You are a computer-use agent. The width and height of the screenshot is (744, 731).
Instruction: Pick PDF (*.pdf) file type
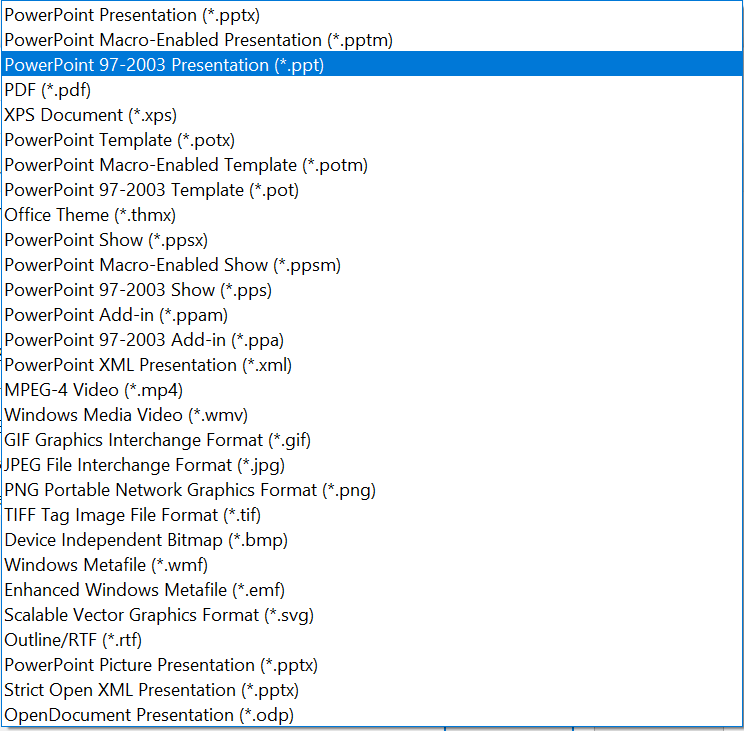point(372,90)
